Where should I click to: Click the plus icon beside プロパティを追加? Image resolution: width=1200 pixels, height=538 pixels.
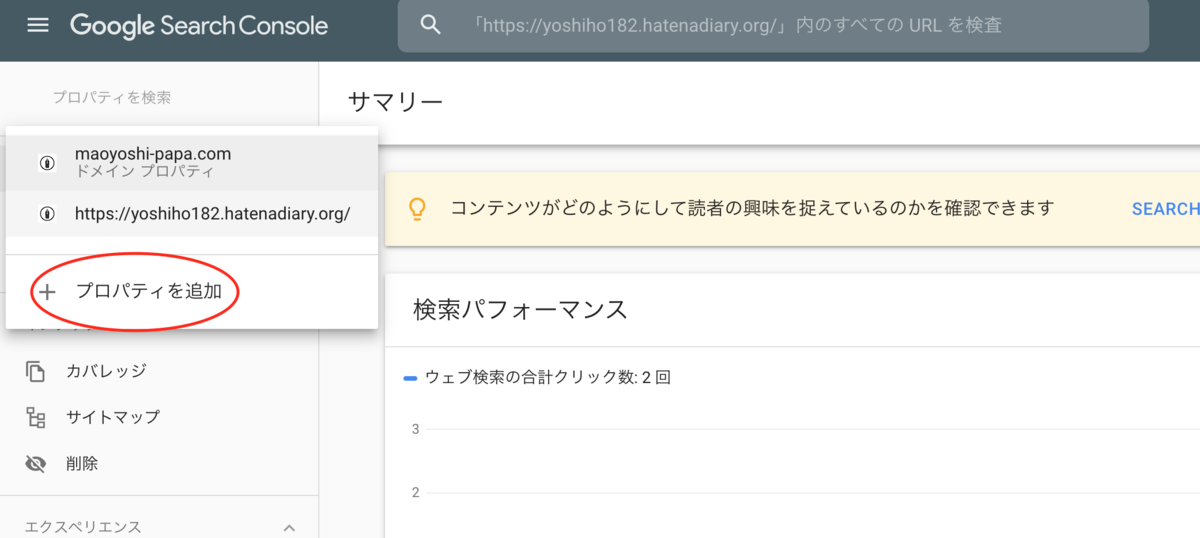[x=47, y=291]
